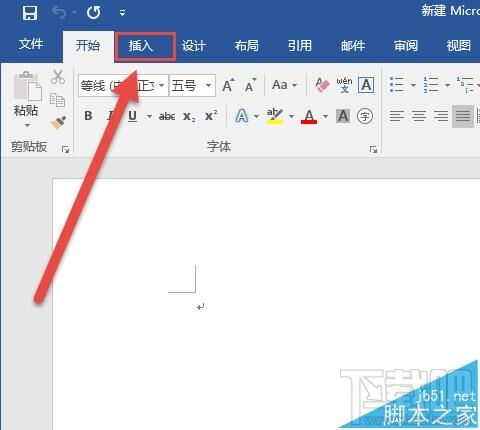
Task: Click the Undo arrow icon
Action: [x=59, y=13]
